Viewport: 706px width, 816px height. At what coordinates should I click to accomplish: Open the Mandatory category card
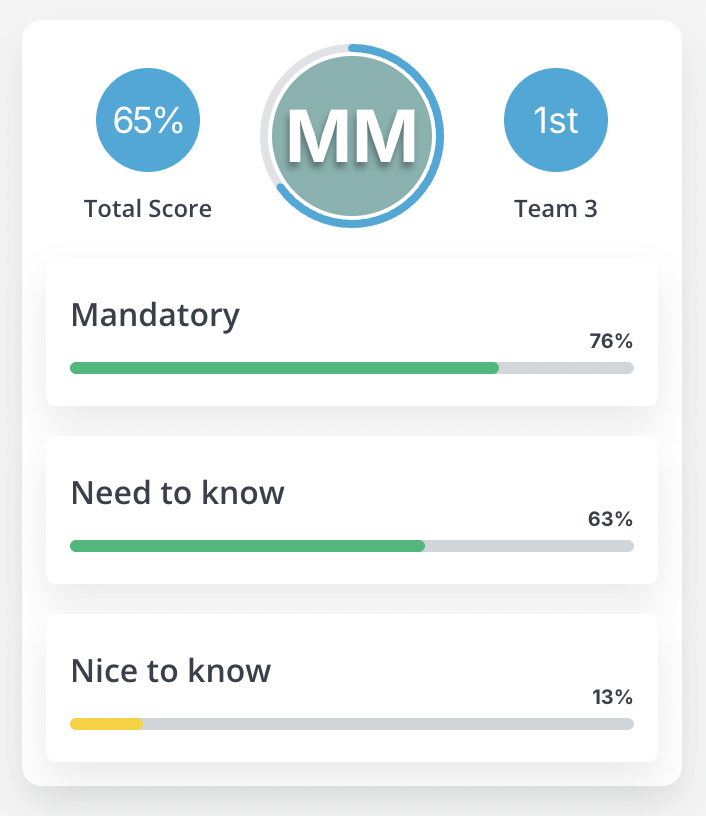(x=352, y=332)
